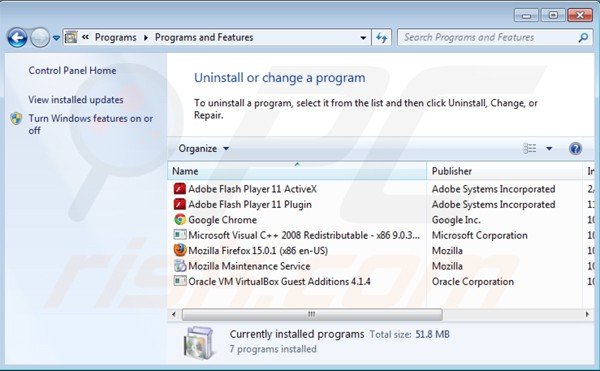Click horizontal scrollbar left arrow

pos(174,314)
